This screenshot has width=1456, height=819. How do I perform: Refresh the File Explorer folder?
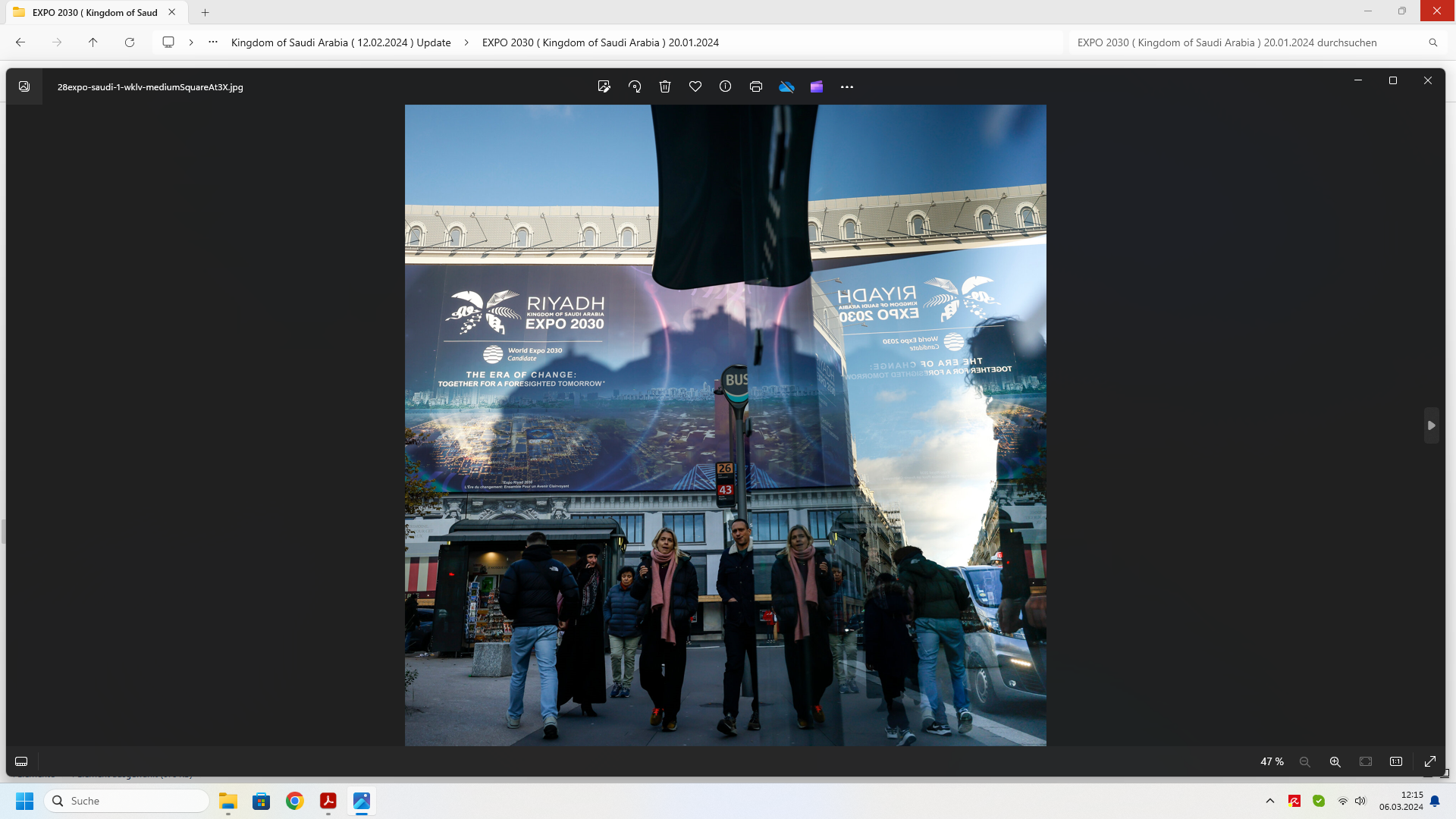130,42
